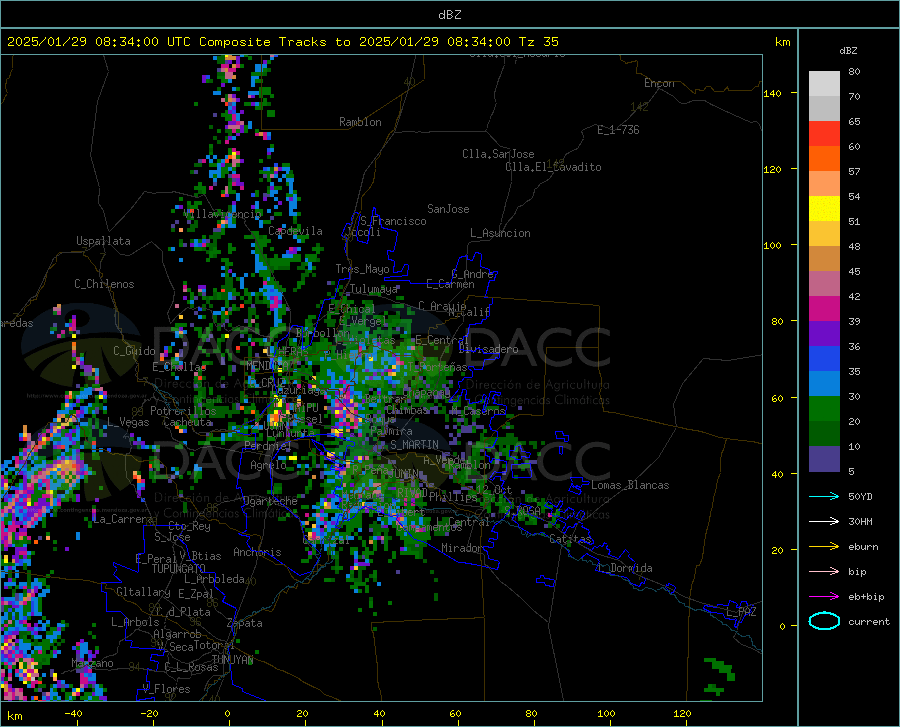Click the TUPUNGATO map label
Viewport: 900px width, 727px height.
179,569
